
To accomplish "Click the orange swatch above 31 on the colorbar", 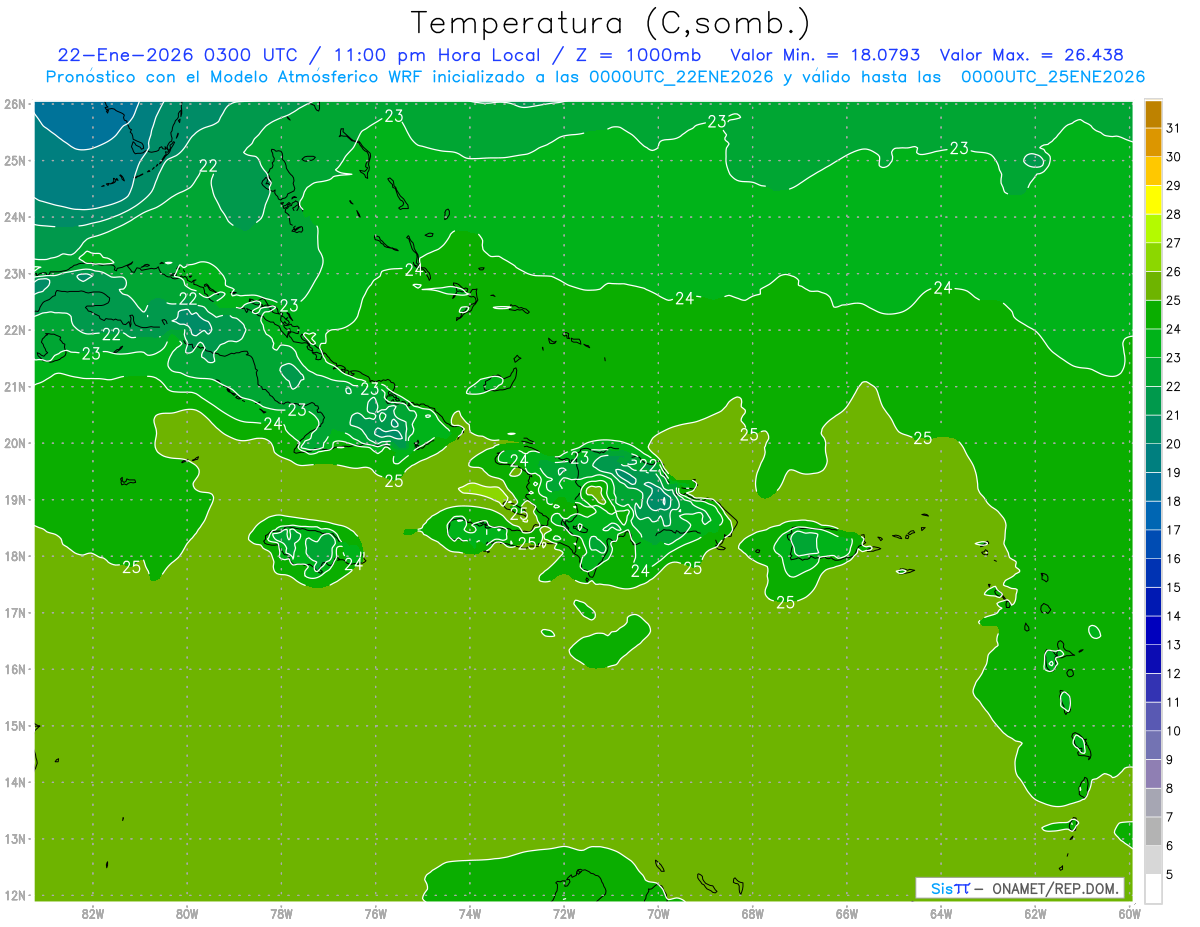I will coord(1153,114).
